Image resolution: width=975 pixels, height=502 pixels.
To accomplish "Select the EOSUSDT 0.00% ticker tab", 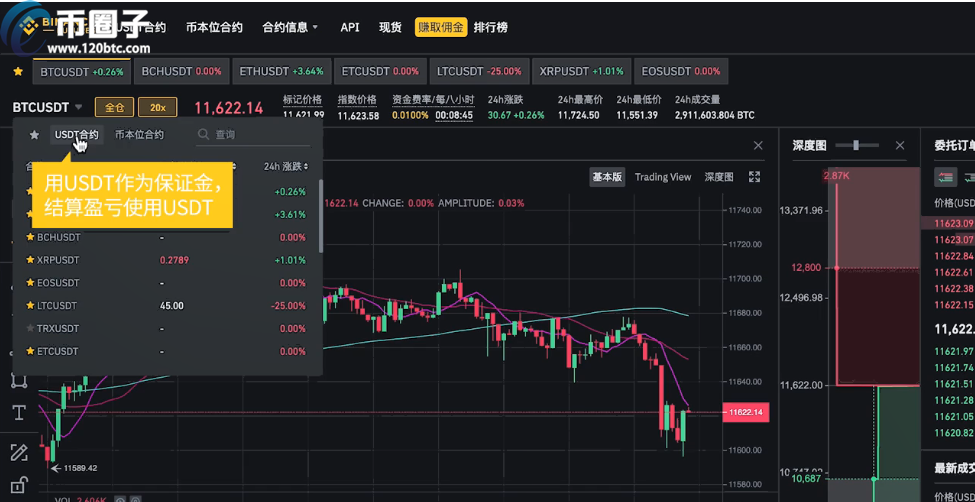I will [x=681, y=72].
